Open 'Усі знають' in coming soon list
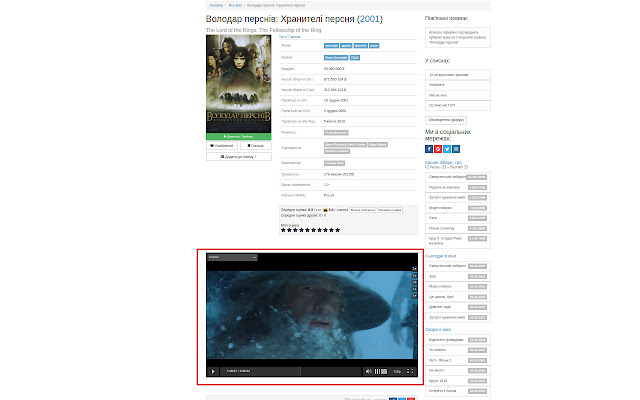Screen dimensions: 640x400 (x=458, y=350)
